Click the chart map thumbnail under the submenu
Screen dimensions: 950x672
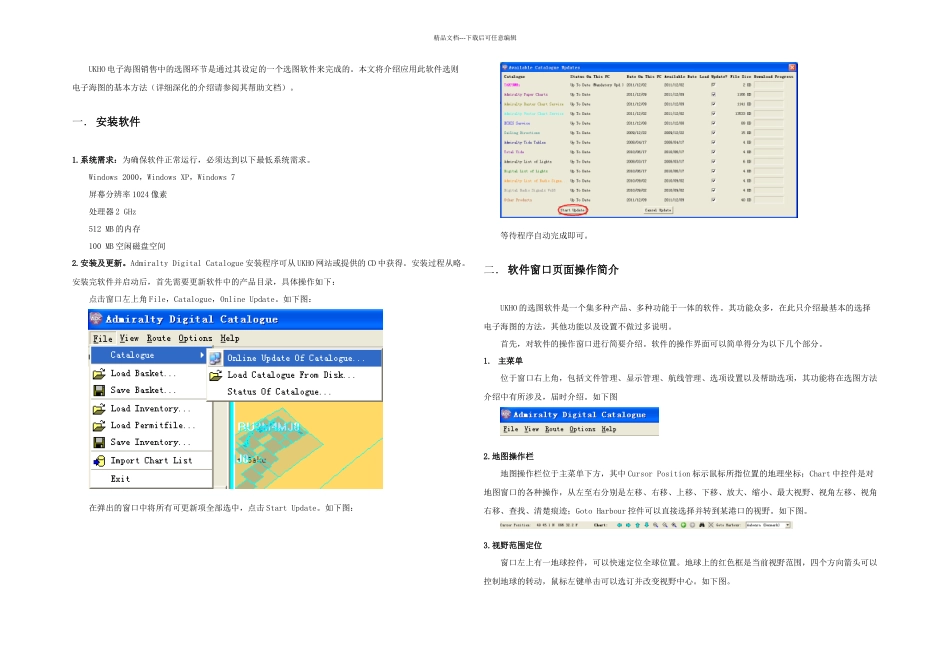309,445
